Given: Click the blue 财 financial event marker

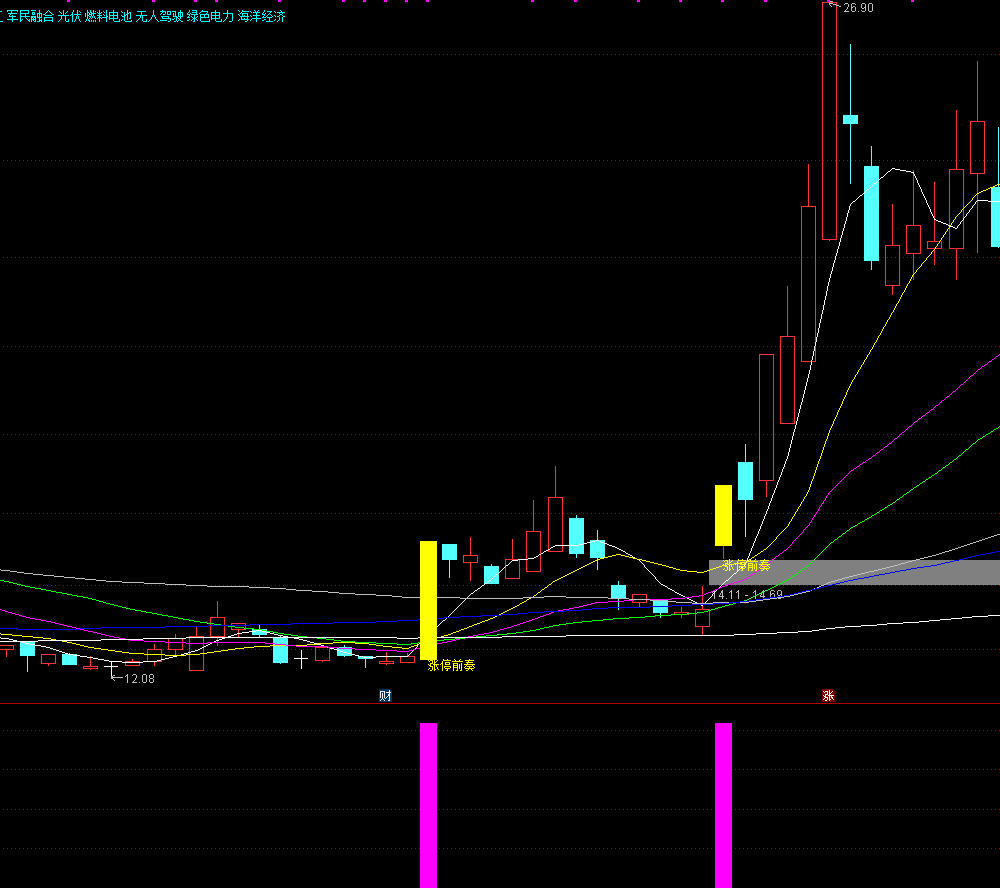Looking at the screenshot, I should pos(385,696).
